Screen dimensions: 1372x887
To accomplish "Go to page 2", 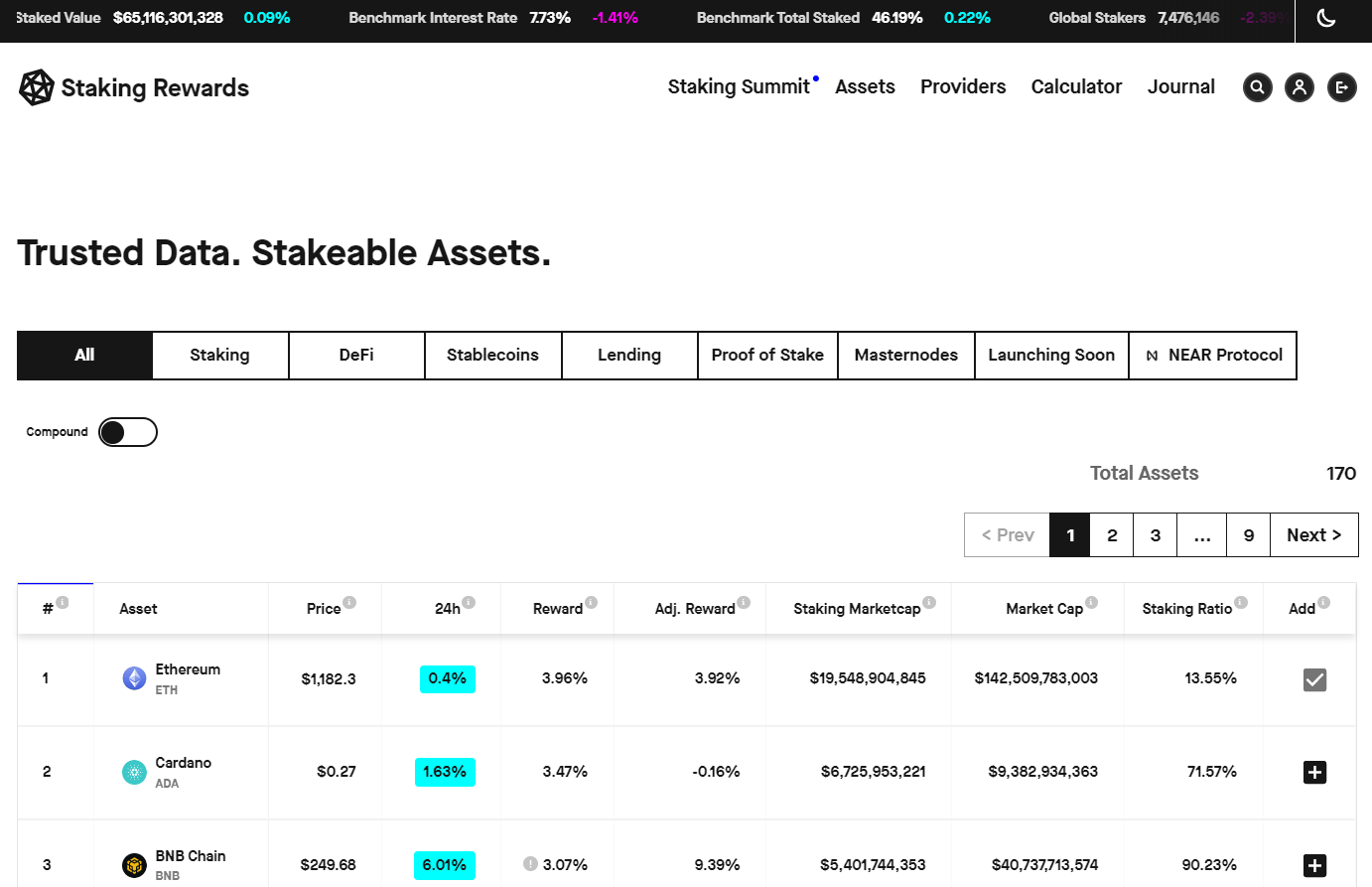I will click(1112, 535).
